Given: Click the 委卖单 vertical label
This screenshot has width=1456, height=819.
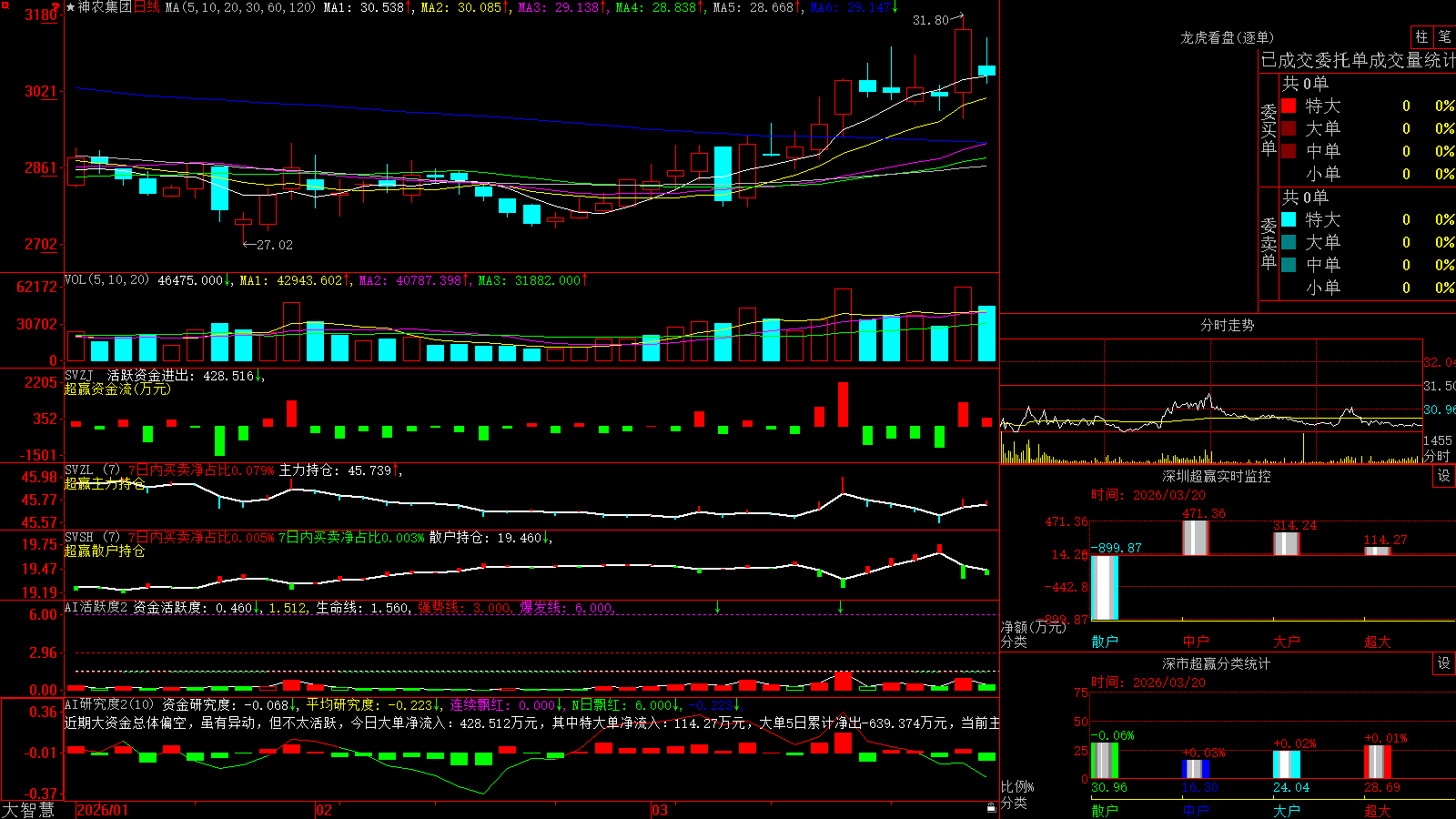Looking at the screenshot, I should 1269,243.
